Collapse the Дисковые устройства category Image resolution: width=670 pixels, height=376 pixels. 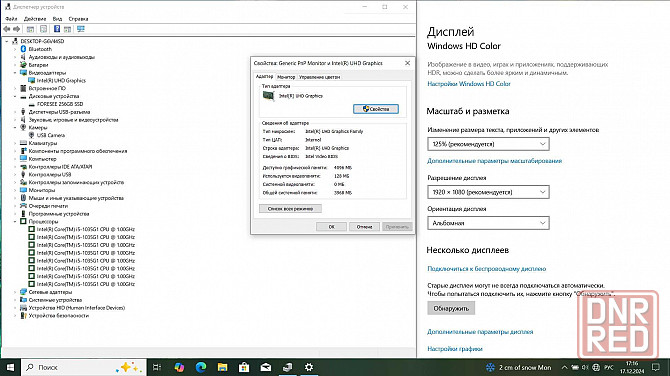coord(15,96)
